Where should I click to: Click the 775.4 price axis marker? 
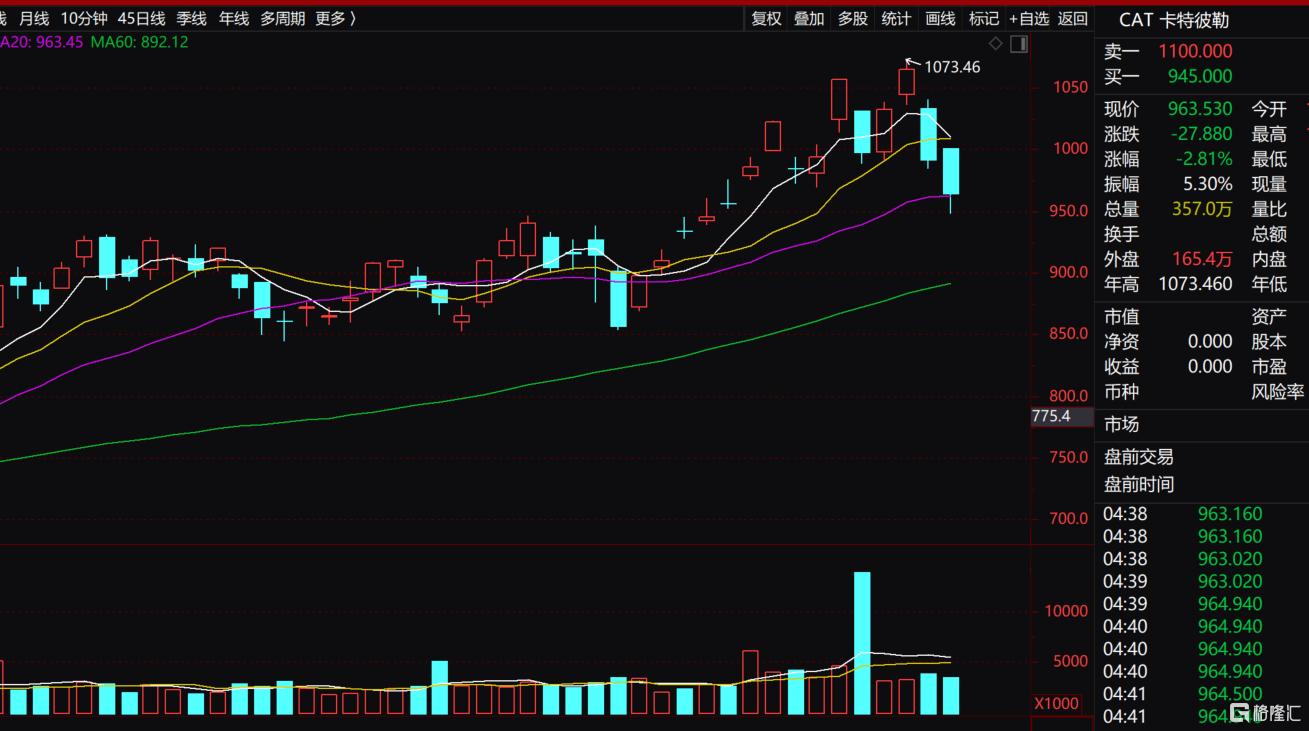pyautogui.click(x=1051, y=416)
